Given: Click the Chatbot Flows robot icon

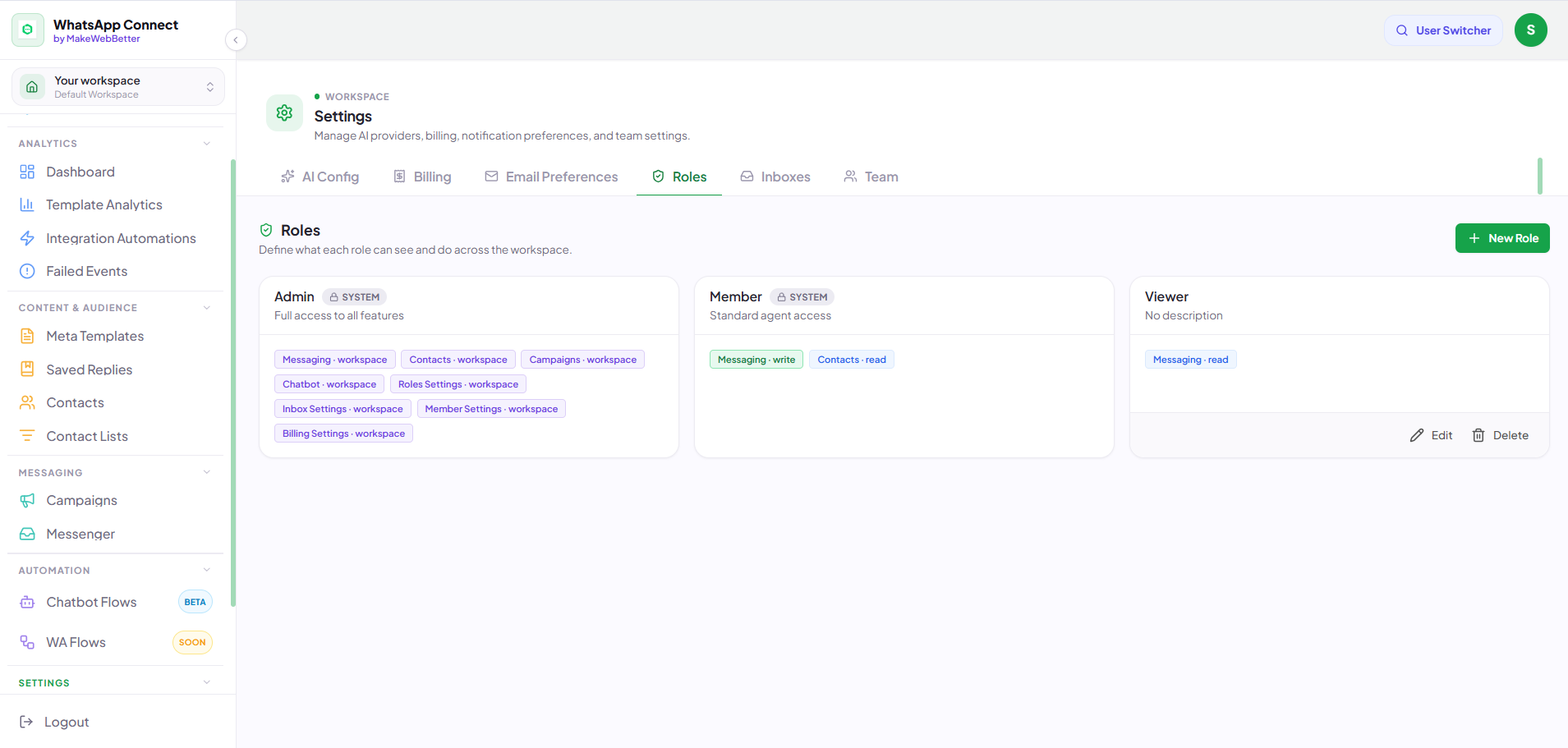Looking at the screenshot, I should coord(27,602).
